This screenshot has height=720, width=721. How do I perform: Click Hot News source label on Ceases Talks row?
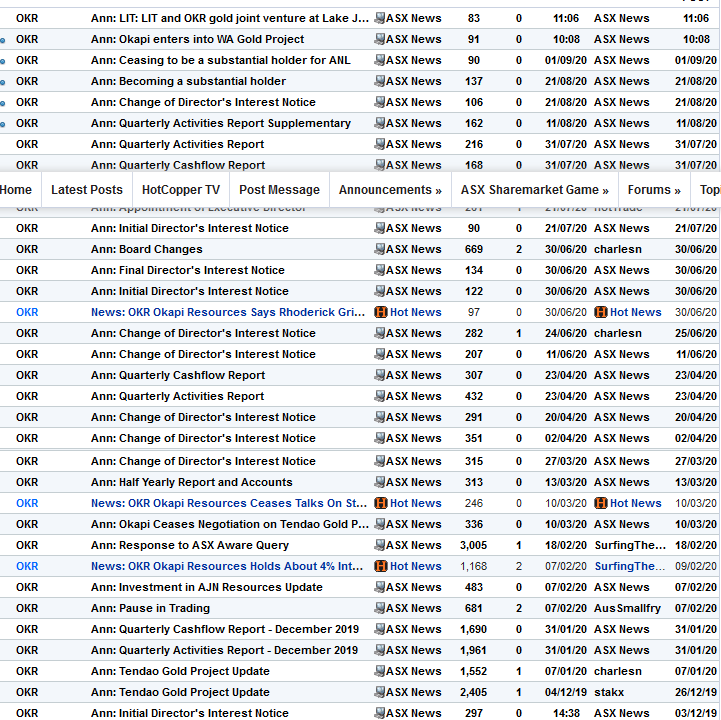(415, 503)
